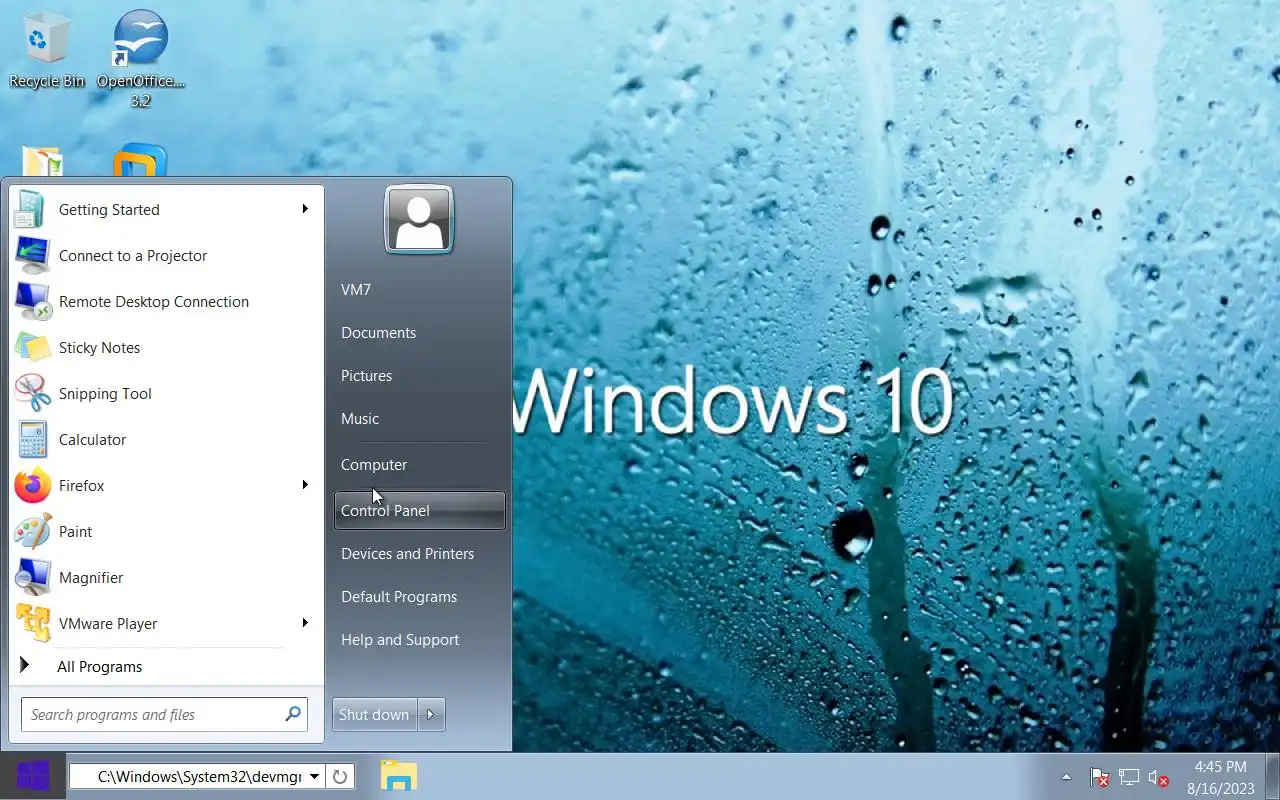
Task: Click the Firefox label in the Start menu
Action: (x=81, y=485)
